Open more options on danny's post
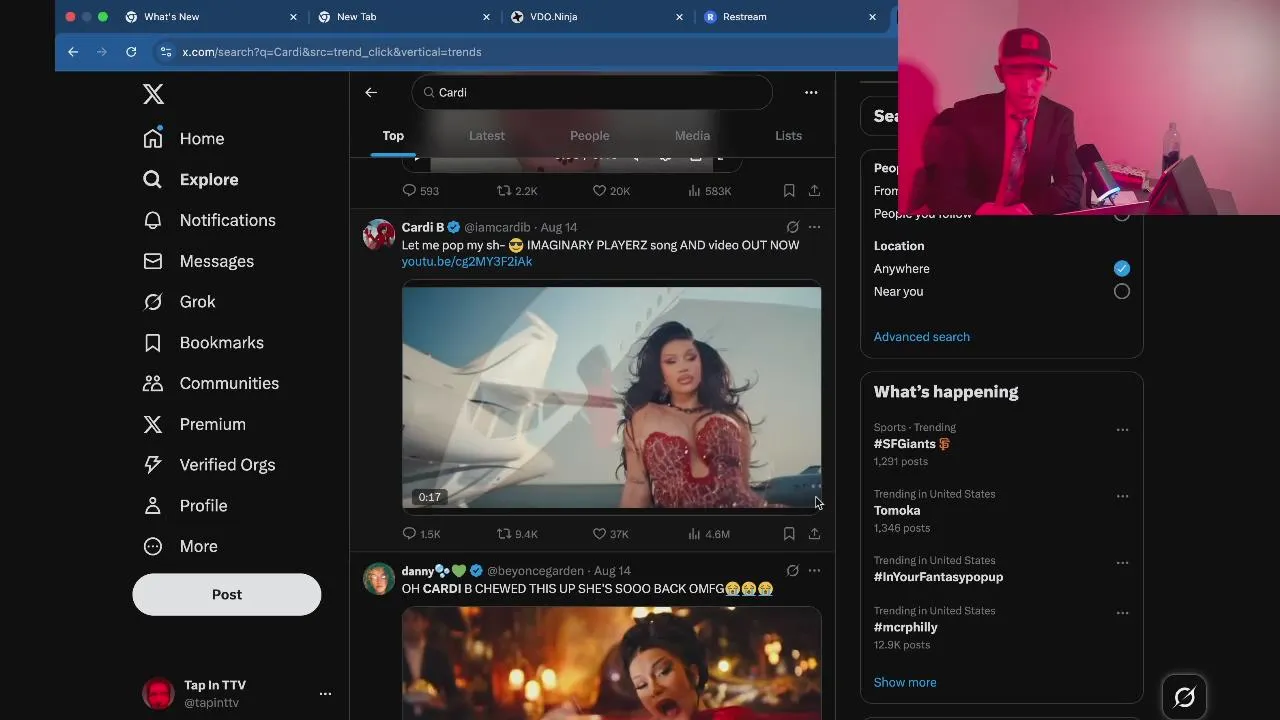Viewport: 1280px width, 720px height. coord(815,571)
